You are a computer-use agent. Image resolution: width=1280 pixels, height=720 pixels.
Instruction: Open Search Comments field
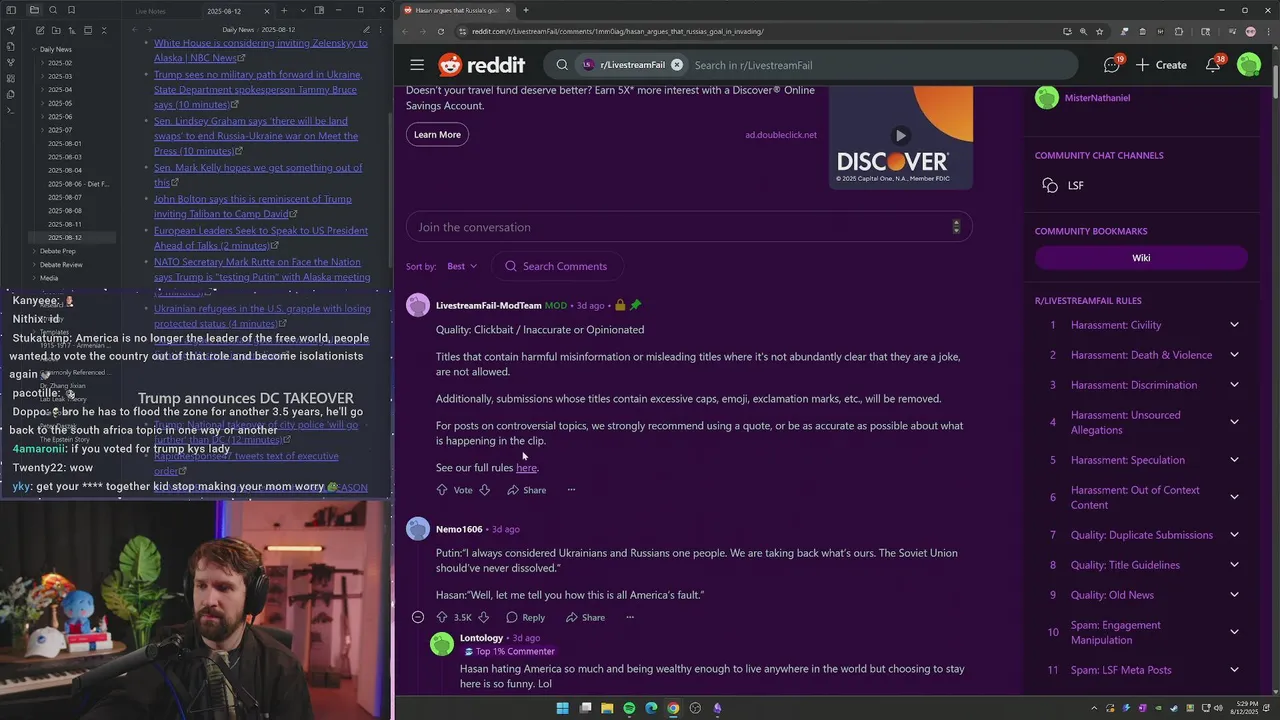(556, 266)
